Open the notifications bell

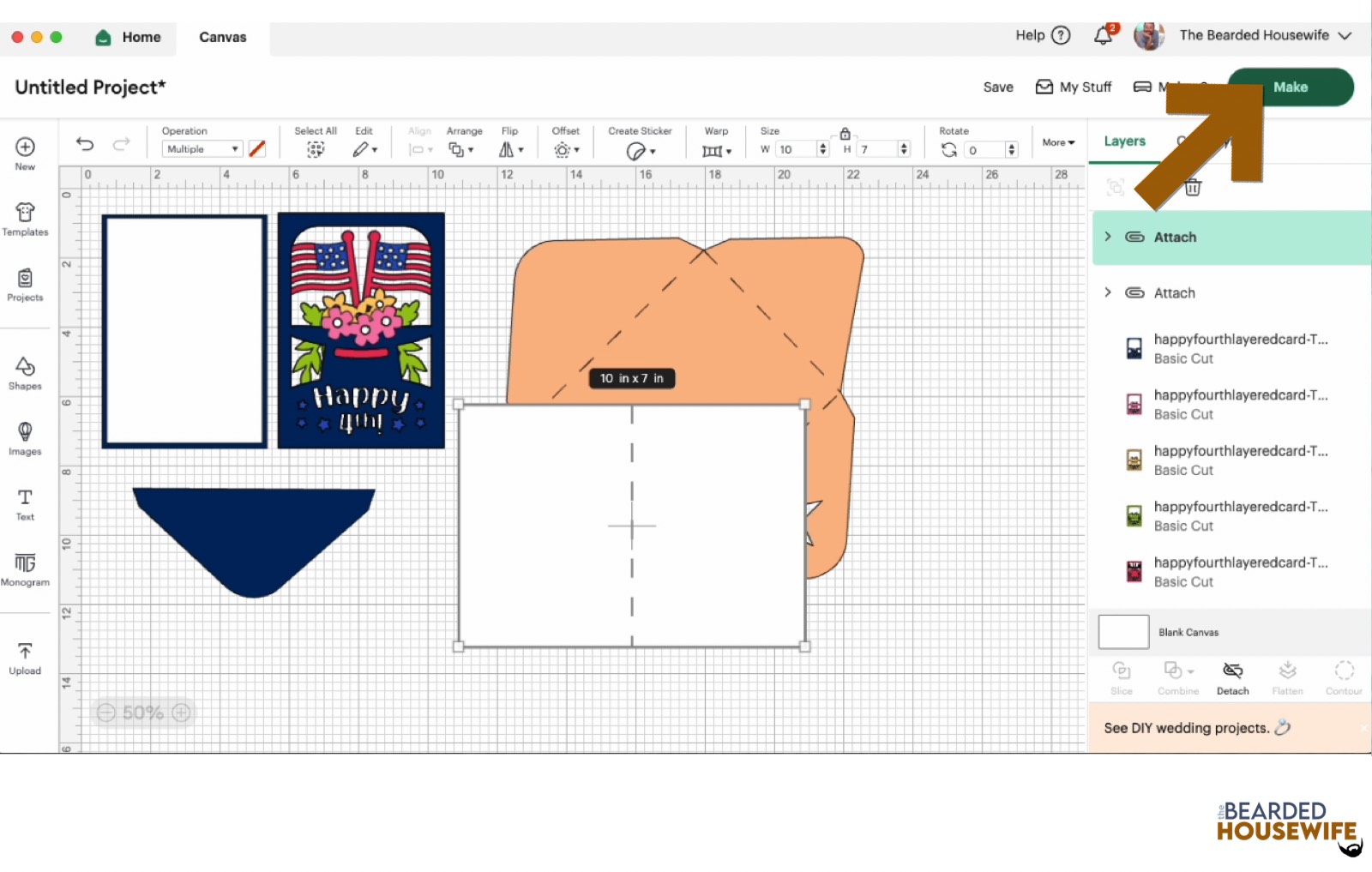1104,35
